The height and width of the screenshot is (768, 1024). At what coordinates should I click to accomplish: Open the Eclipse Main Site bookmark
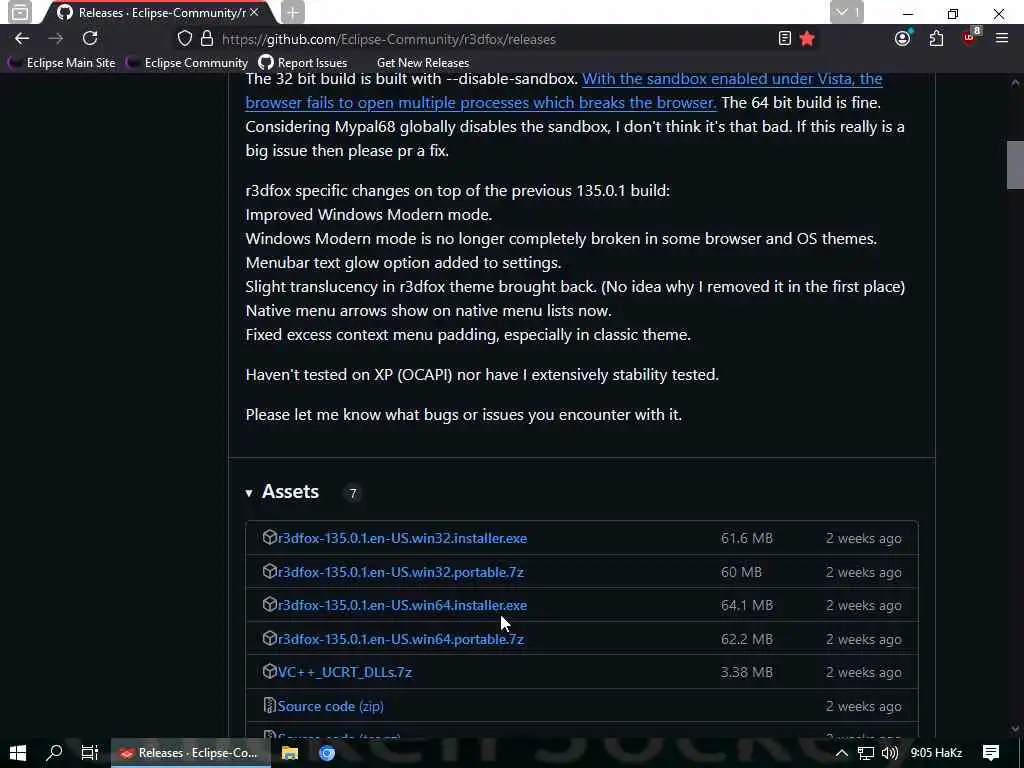coord(61,63)
